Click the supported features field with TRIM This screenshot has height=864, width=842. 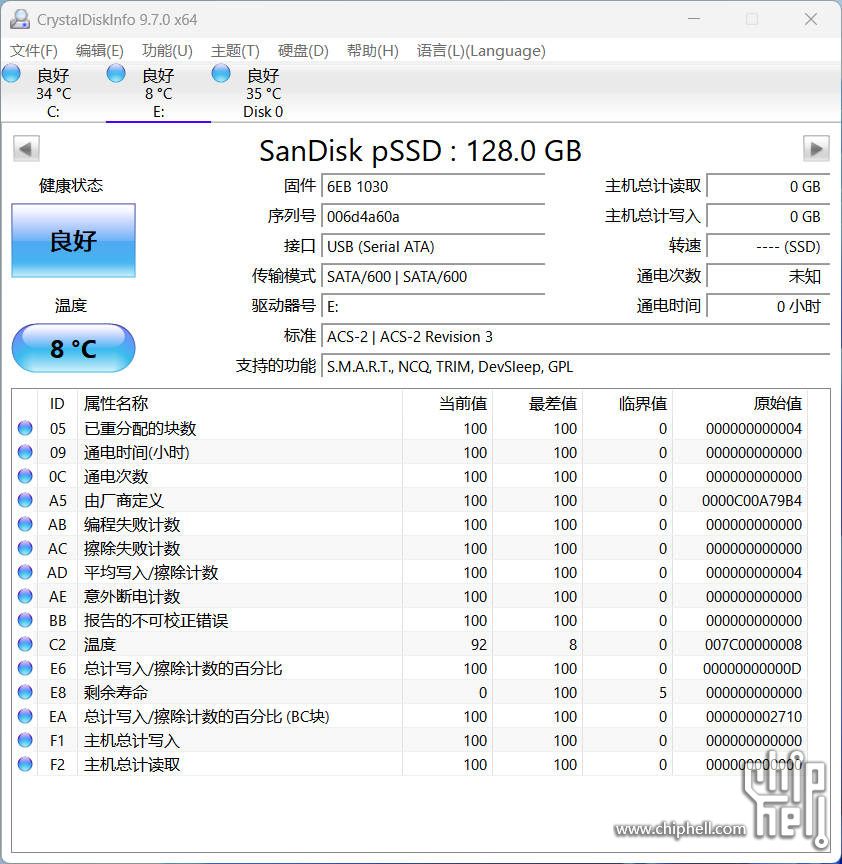[x=576, y=366]
